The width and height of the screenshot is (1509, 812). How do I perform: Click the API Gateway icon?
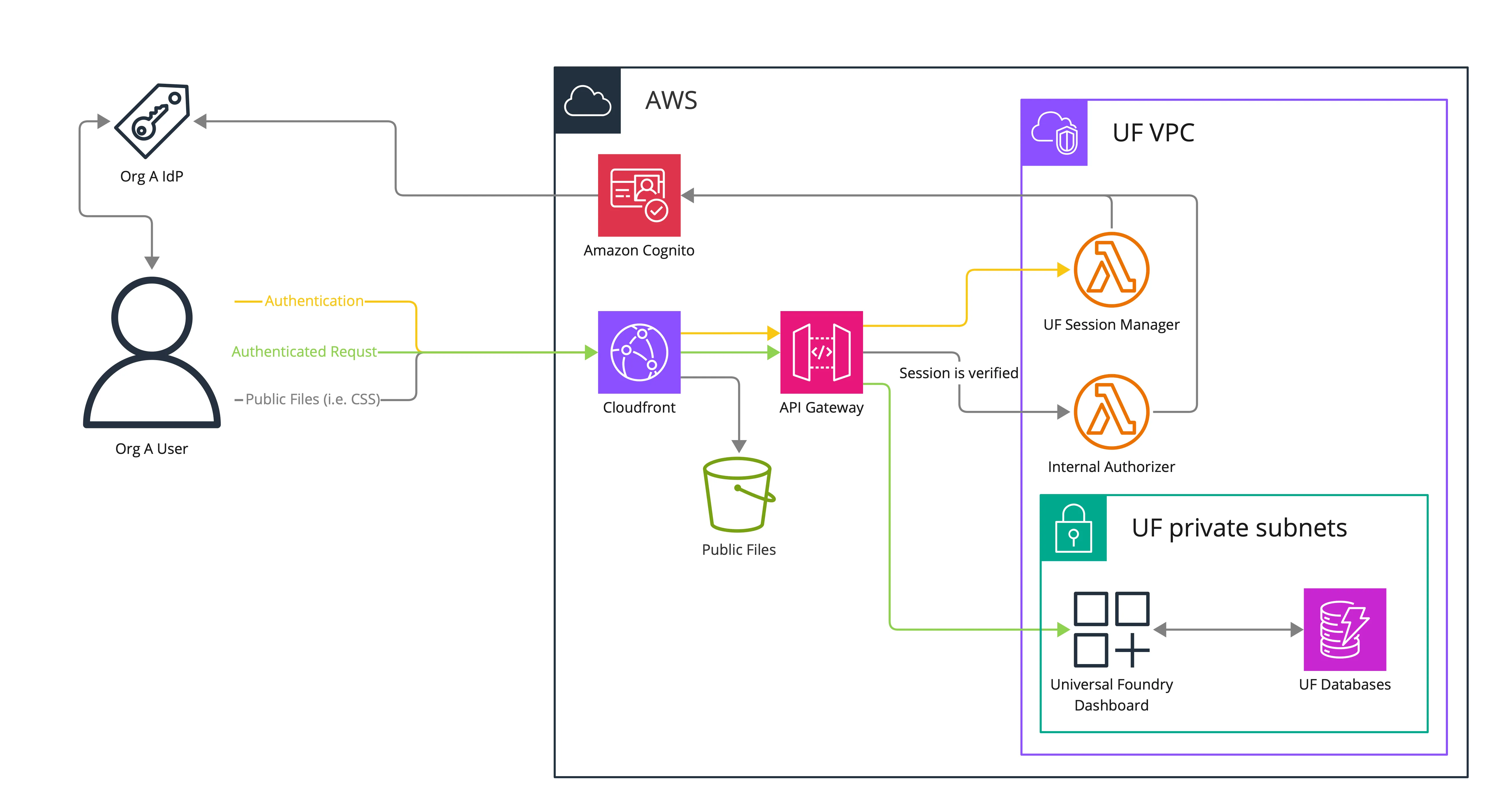(x=821, y=352)
